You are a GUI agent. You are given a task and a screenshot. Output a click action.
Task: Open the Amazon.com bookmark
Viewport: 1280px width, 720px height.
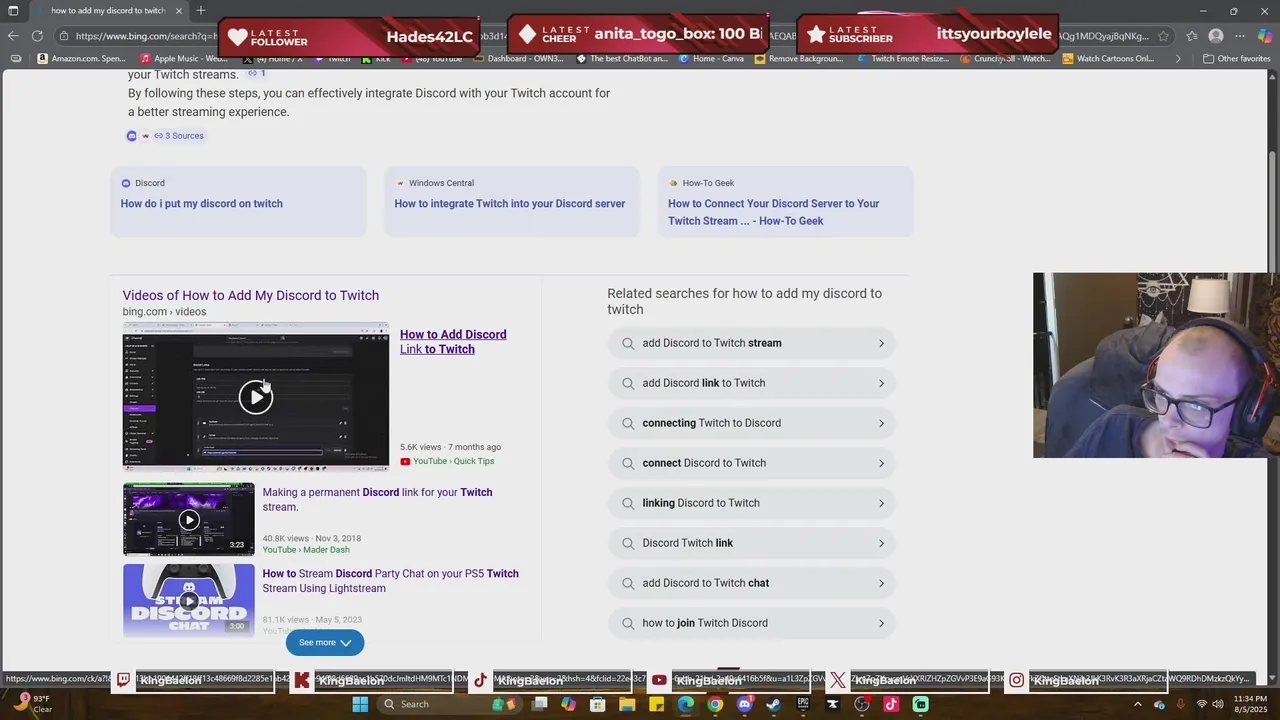click(x=81, y=58)
